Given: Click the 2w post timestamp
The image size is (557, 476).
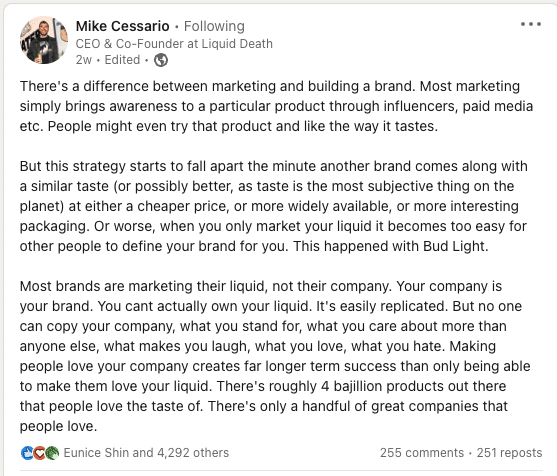Looking at the screenshot, I should click(84, 60).
